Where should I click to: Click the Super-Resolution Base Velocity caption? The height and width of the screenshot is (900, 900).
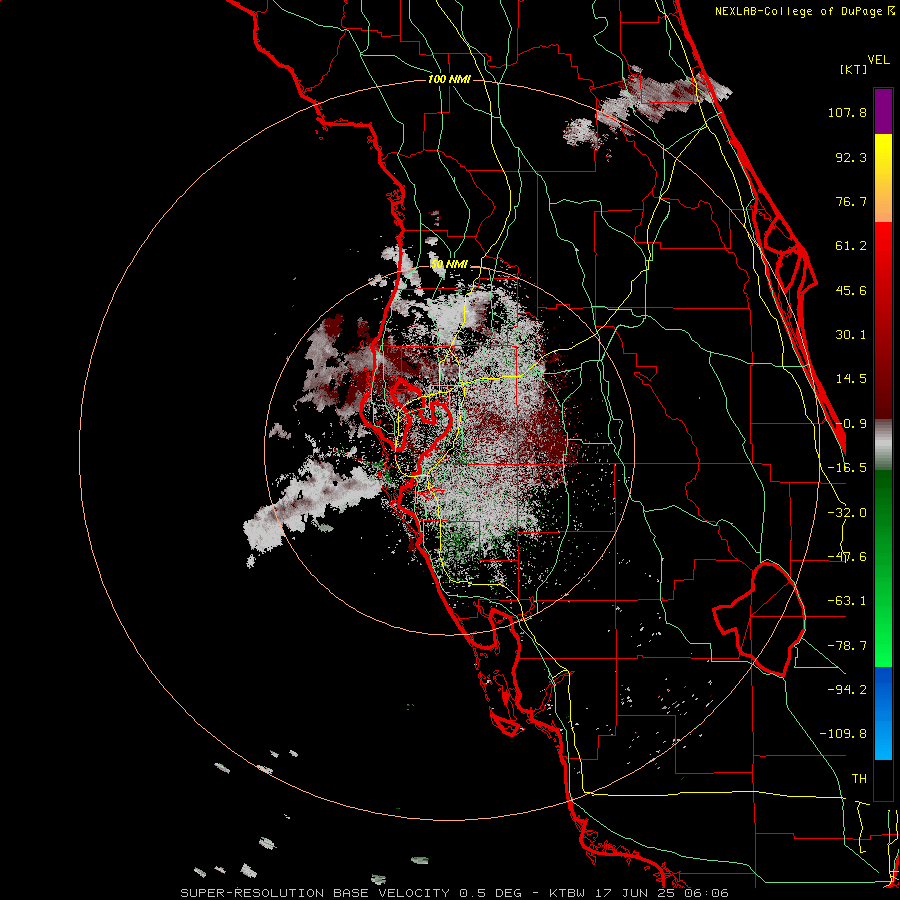[455, 893]
